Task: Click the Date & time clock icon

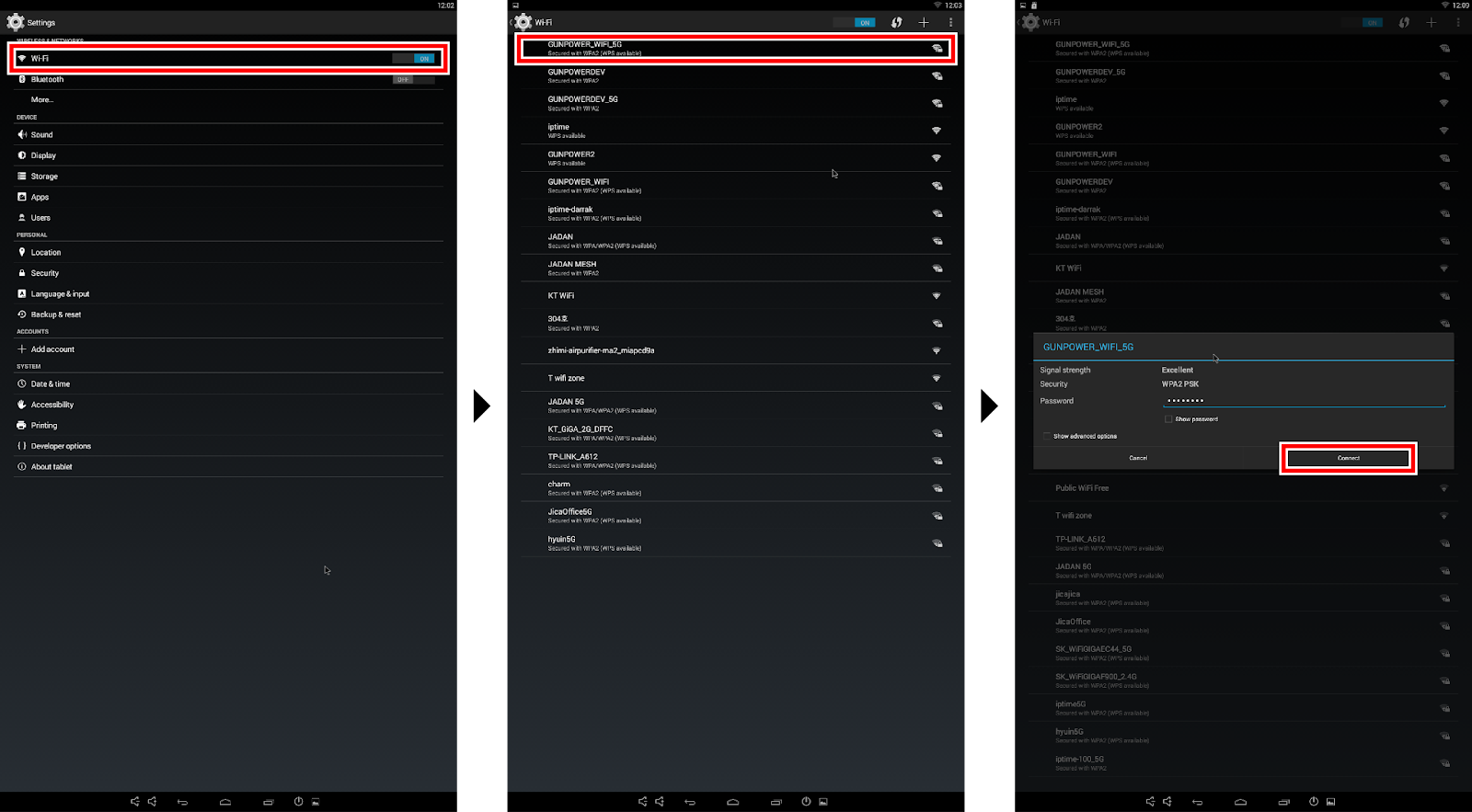Action: (22, 383)
